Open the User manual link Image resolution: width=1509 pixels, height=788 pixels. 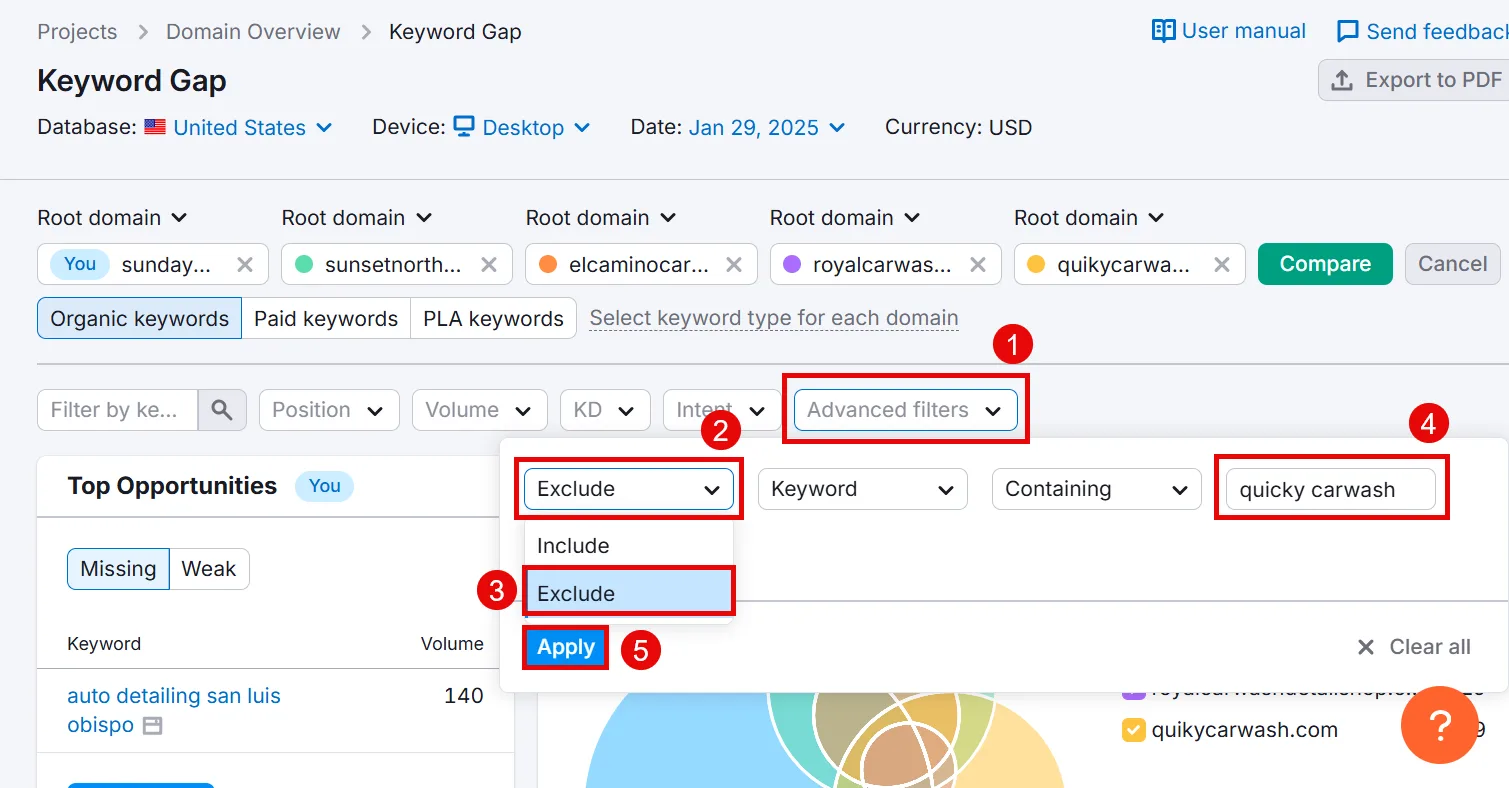1229,31
